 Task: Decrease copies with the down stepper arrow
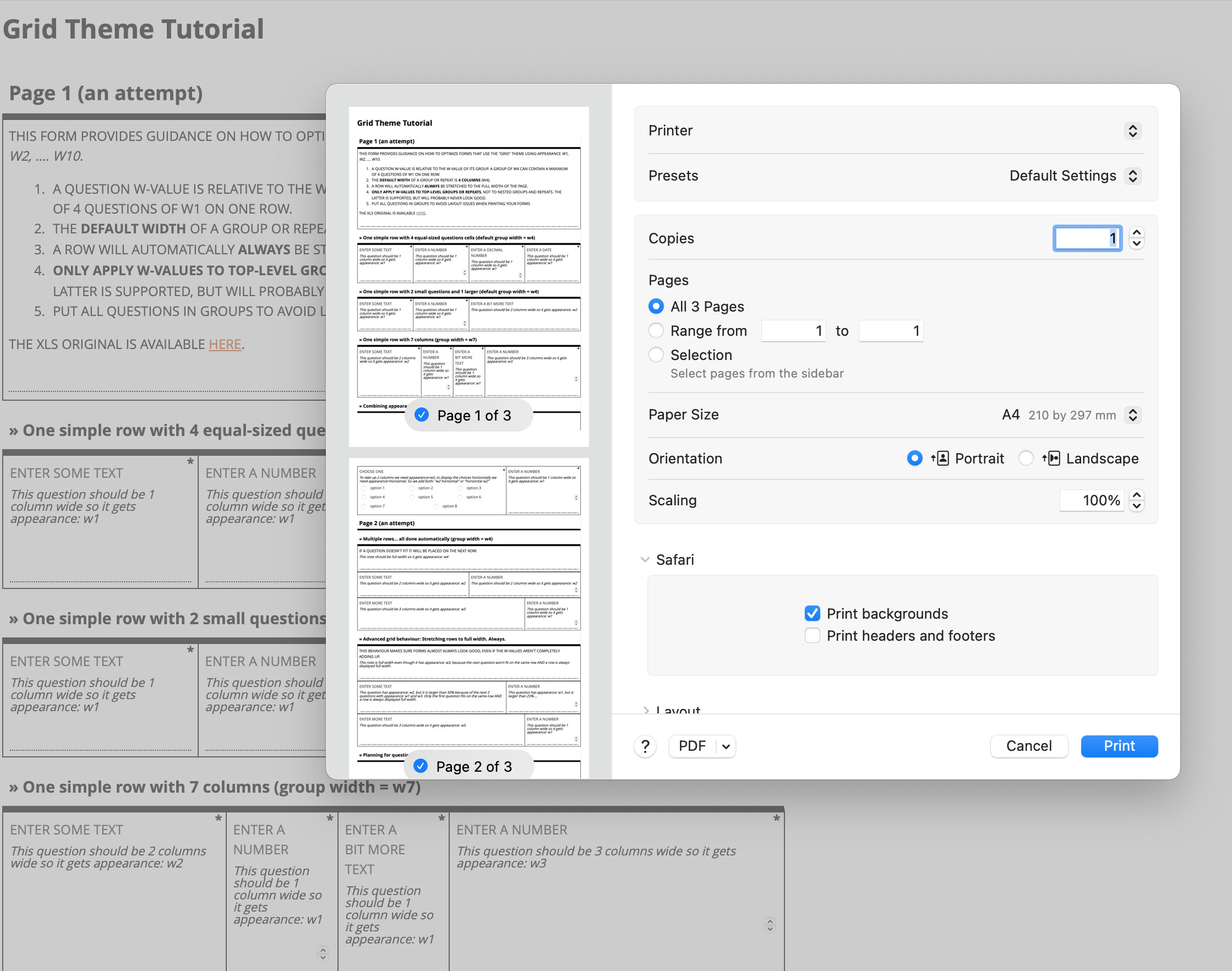coord(1136,244)
